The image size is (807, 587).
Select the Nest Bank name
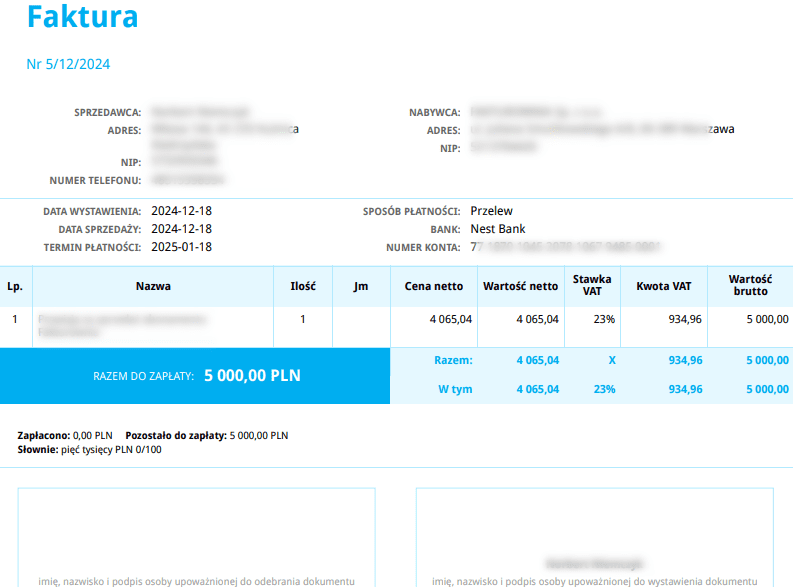tap(497, 229)
